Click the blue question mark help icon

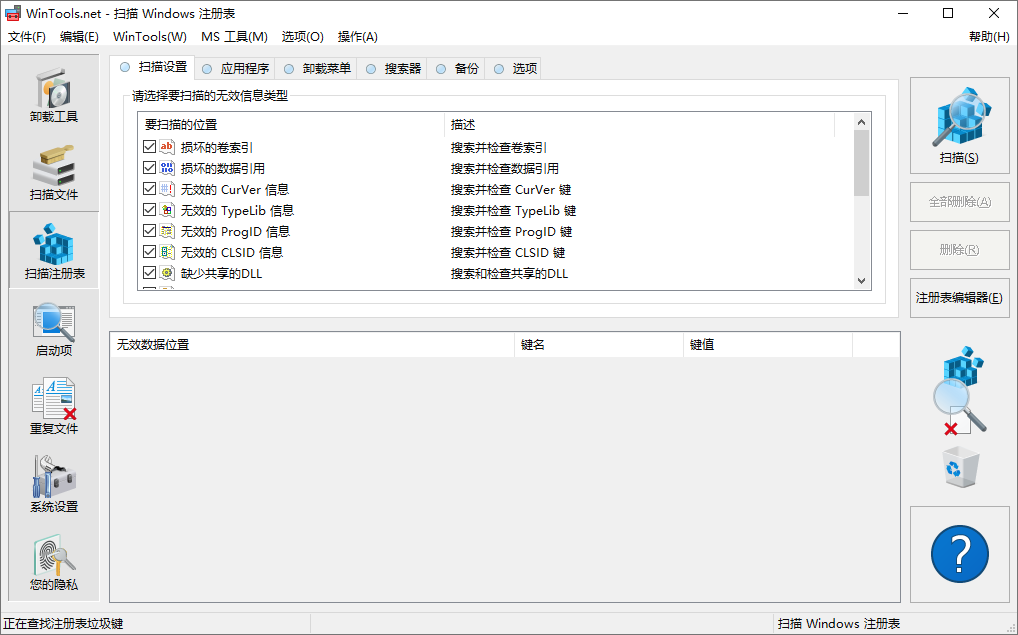(x=959, y=553)
